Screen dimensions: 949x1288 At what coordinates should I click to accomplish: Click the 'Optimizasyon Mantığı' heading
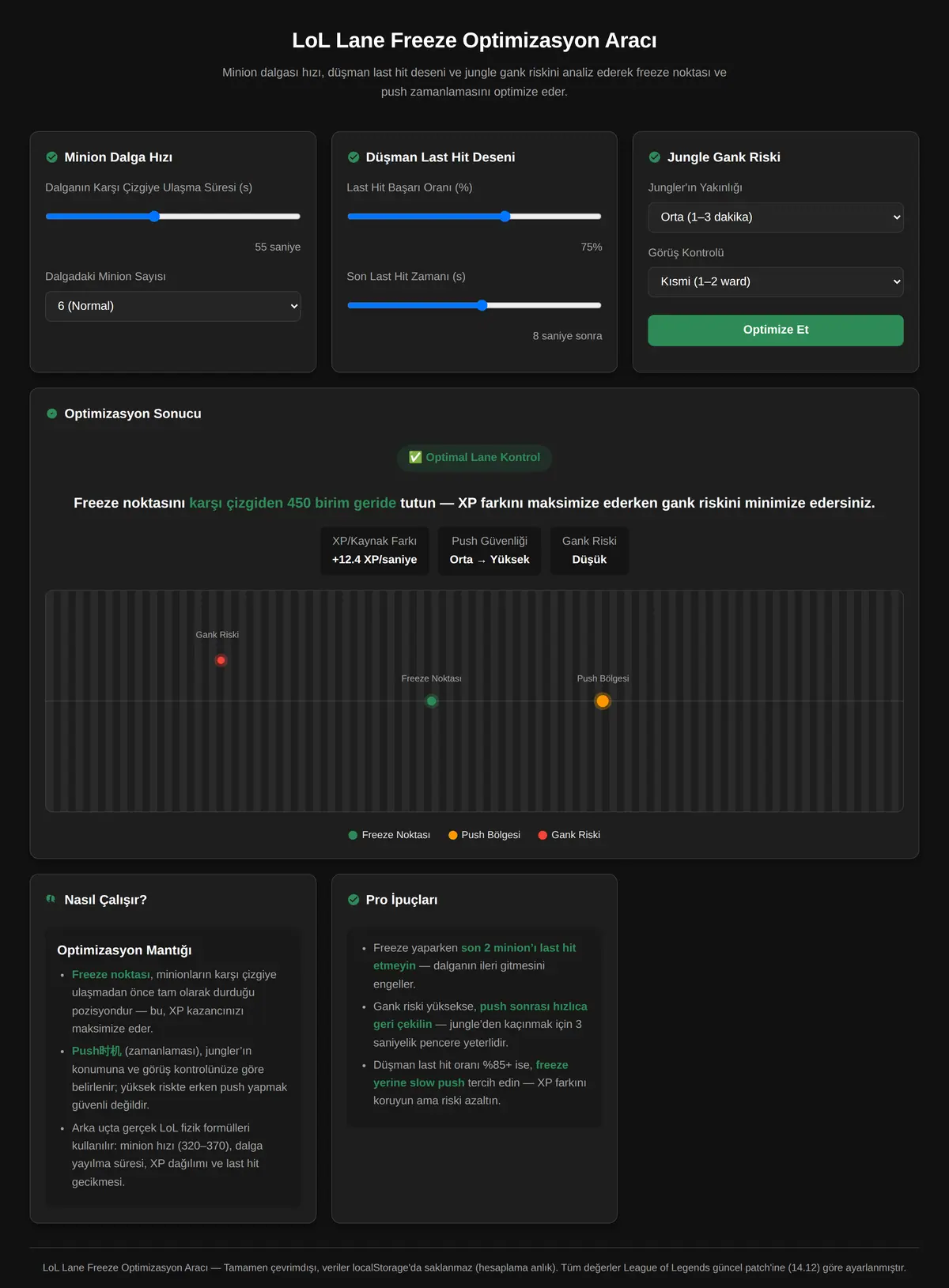(124, 950)
